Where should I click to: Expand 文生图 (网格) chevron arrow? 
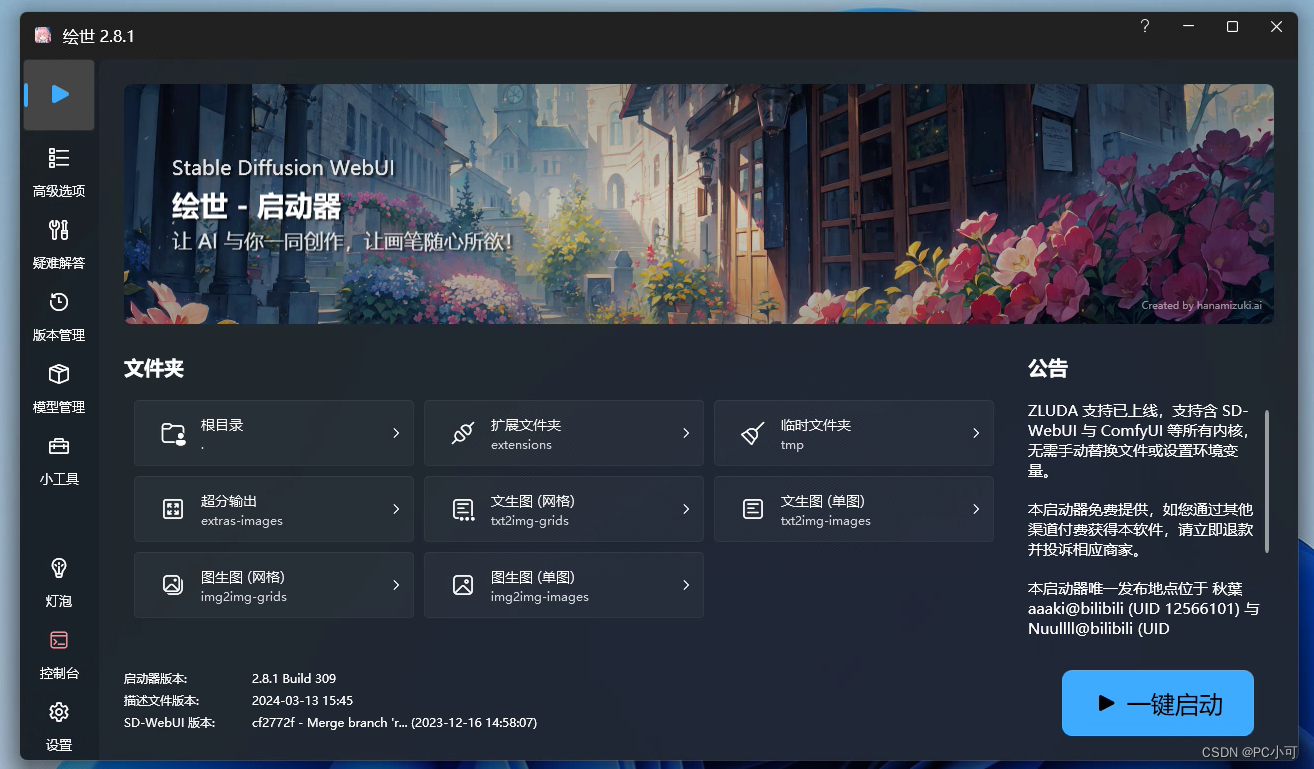click(x=686, y=509)
